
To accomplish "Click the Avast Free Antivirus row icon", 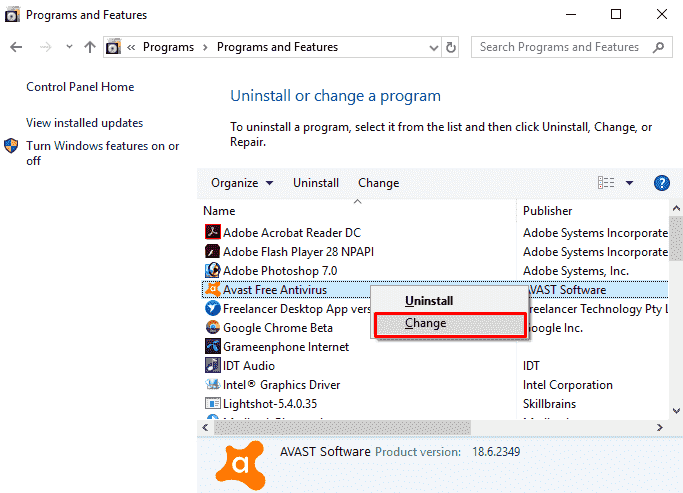I will pos(213,289).
